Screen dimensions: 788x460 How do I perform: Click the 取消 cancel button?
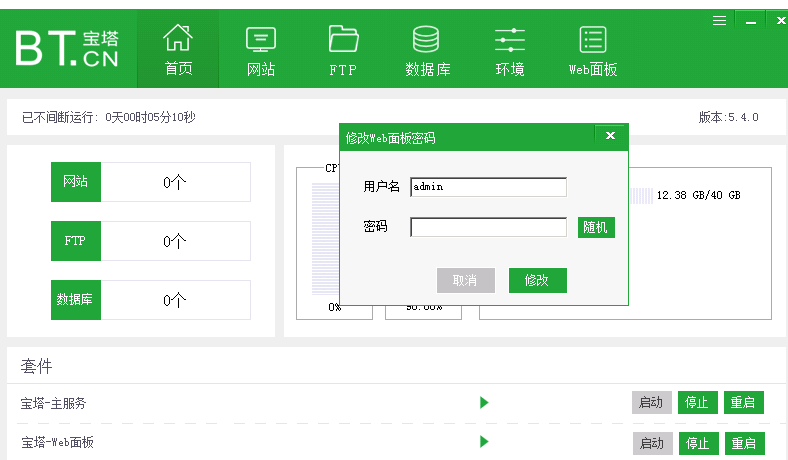pyautogui.click(x=465, y=280)
